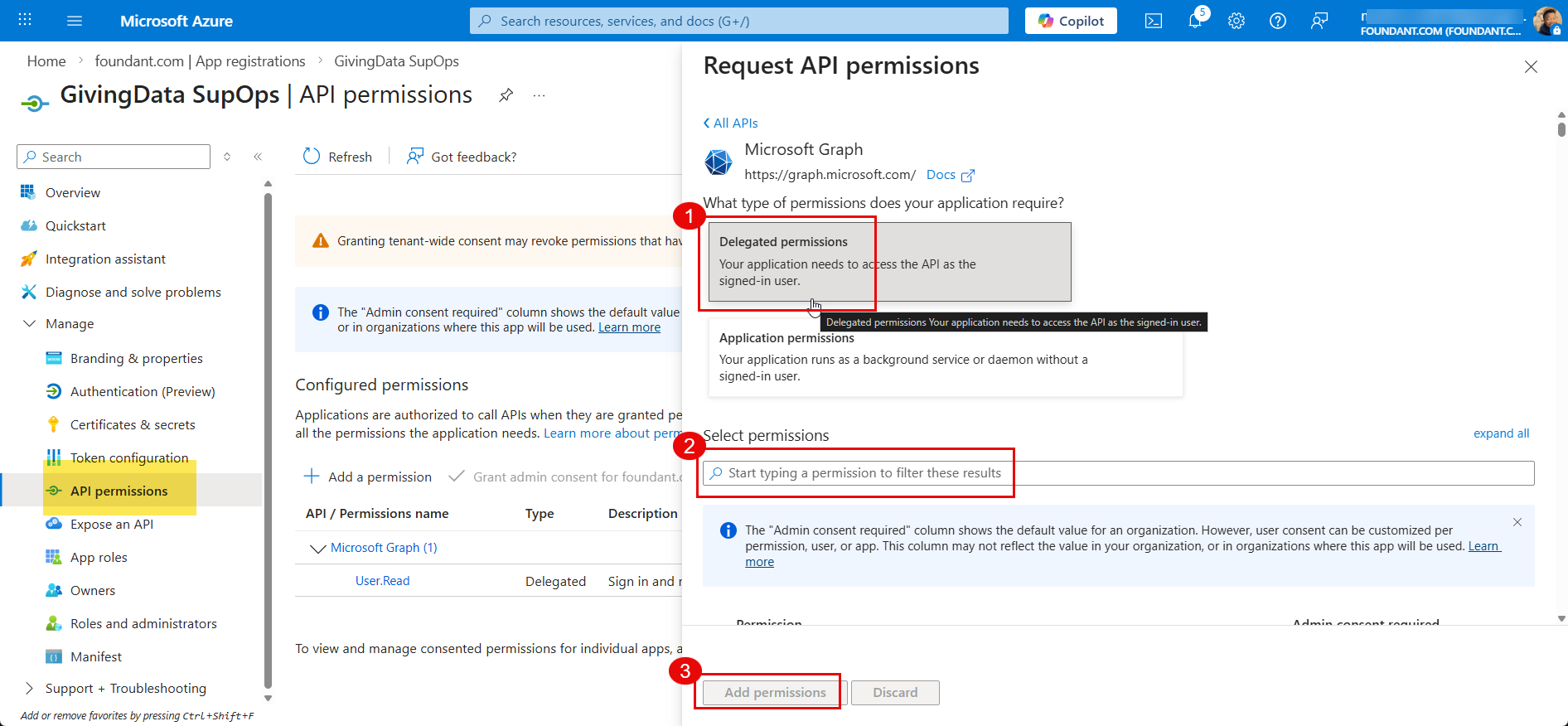This screenshot has height=726, width=1568.
Task: Open Expose an API
Action: click(112, 524)
